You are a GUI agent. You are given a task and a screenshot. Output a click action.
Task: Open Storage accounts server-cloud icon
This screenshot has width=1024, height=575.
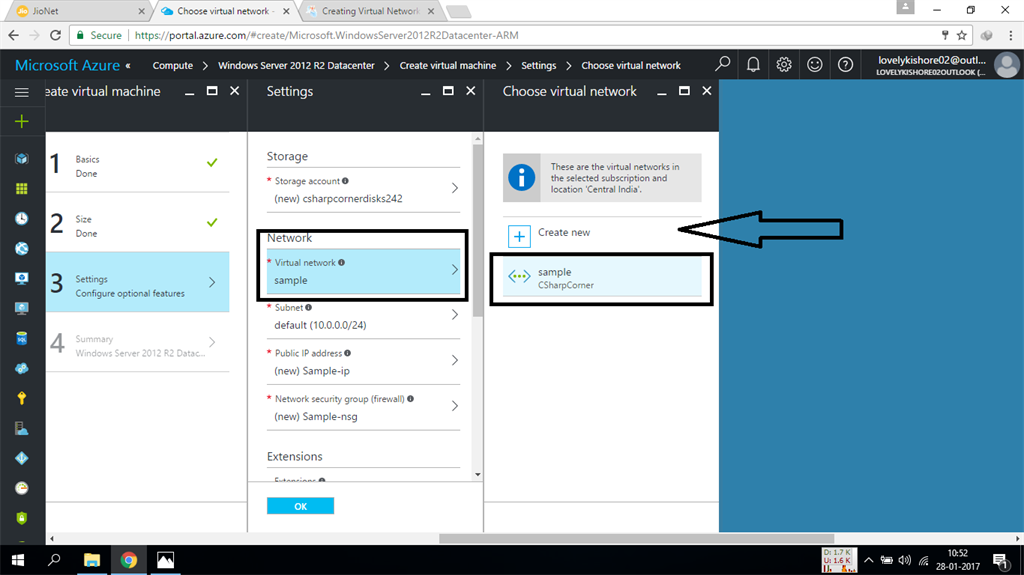[x=22, y=429]
